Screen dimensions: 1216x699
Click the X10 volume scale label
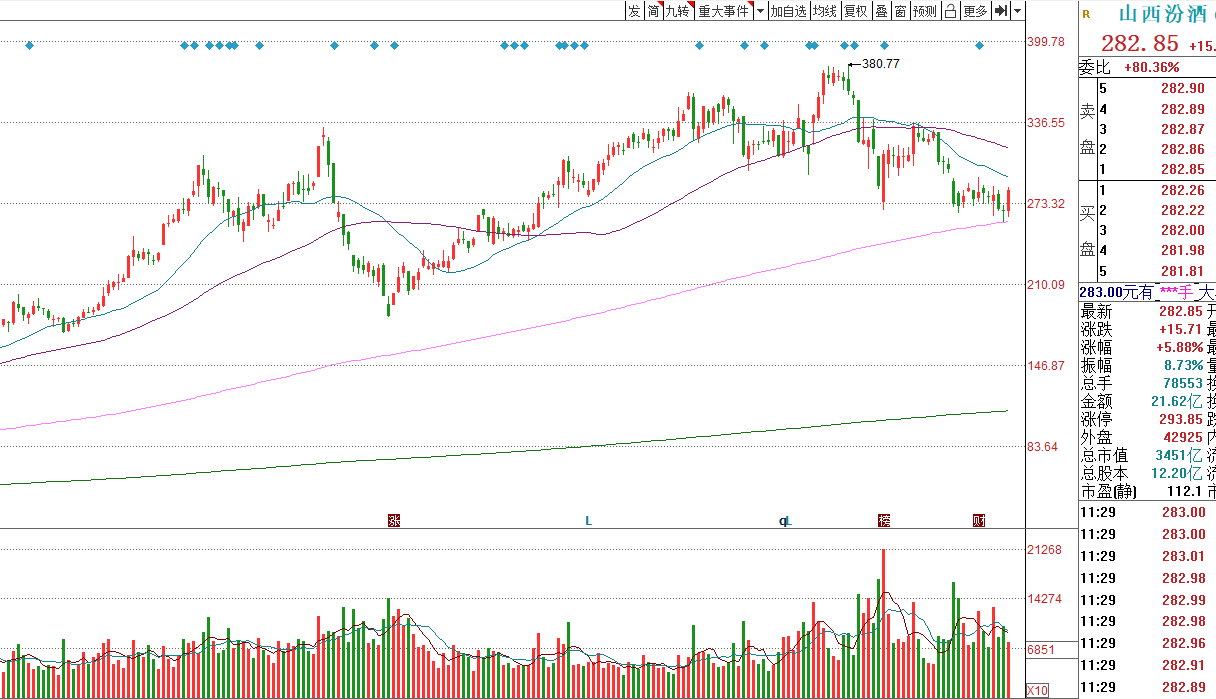(1038, 691)
